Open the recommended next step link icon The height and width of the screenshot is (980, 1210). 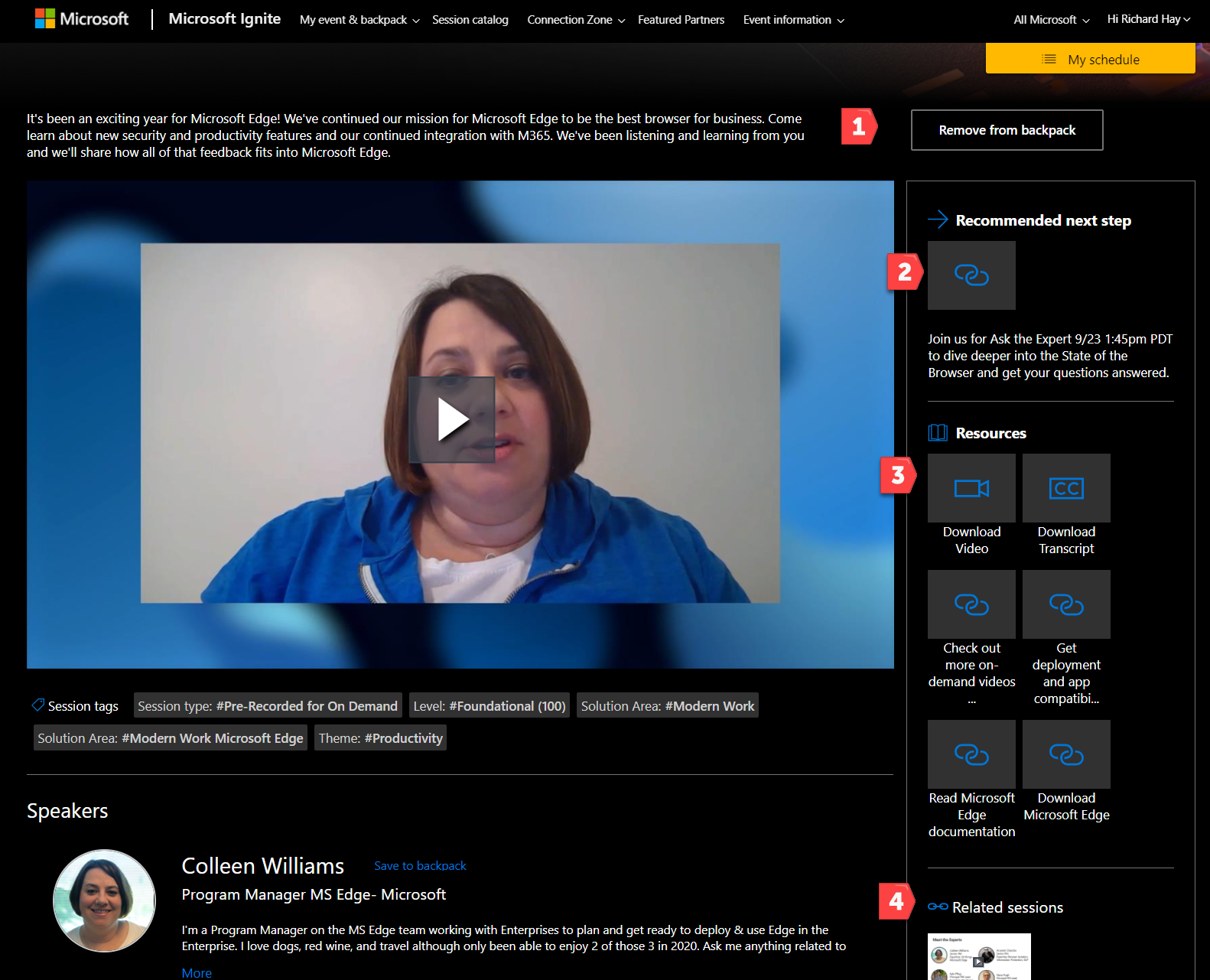pyautogui.click(x=971, y=275)
